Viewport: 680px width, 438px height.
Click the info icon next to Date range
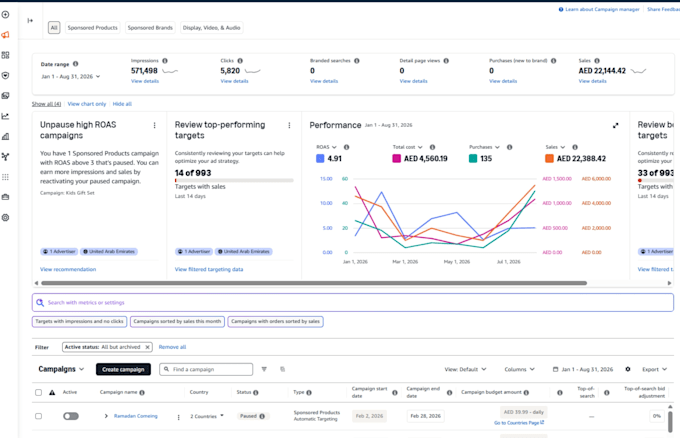click(75, 64)
